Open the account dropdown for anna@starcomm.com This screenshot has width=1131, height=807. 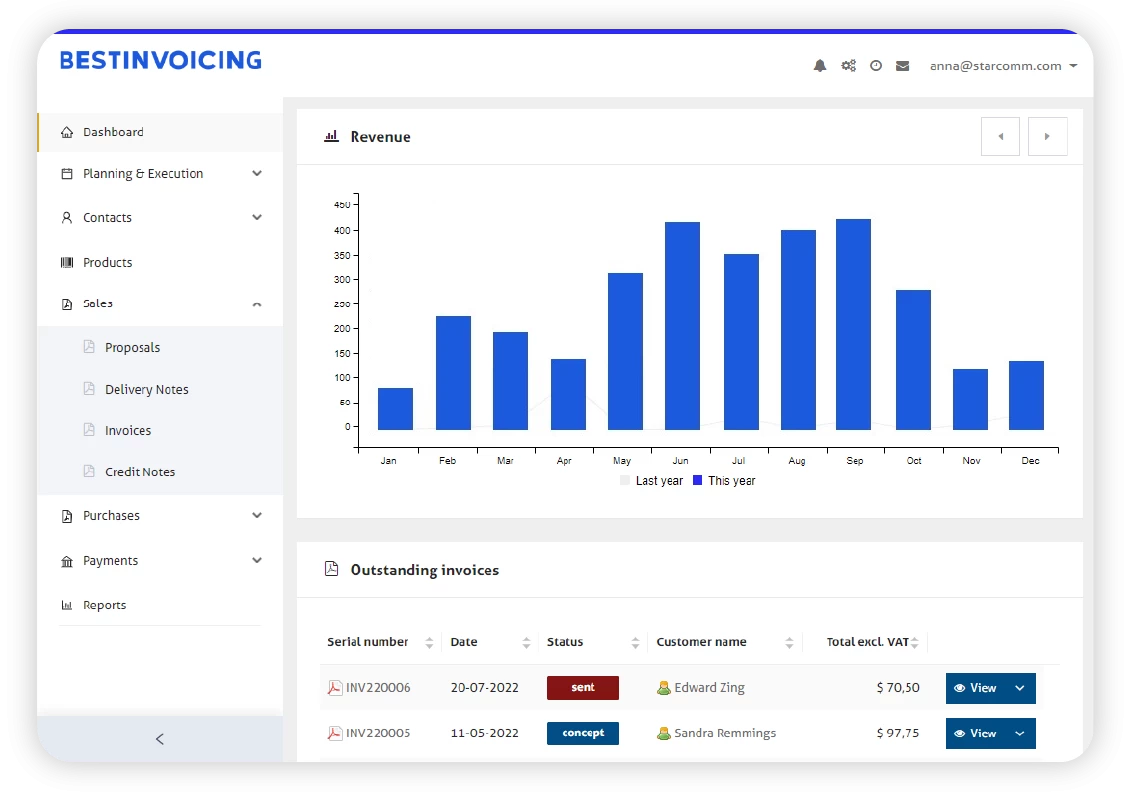[x=1003, y=65]
